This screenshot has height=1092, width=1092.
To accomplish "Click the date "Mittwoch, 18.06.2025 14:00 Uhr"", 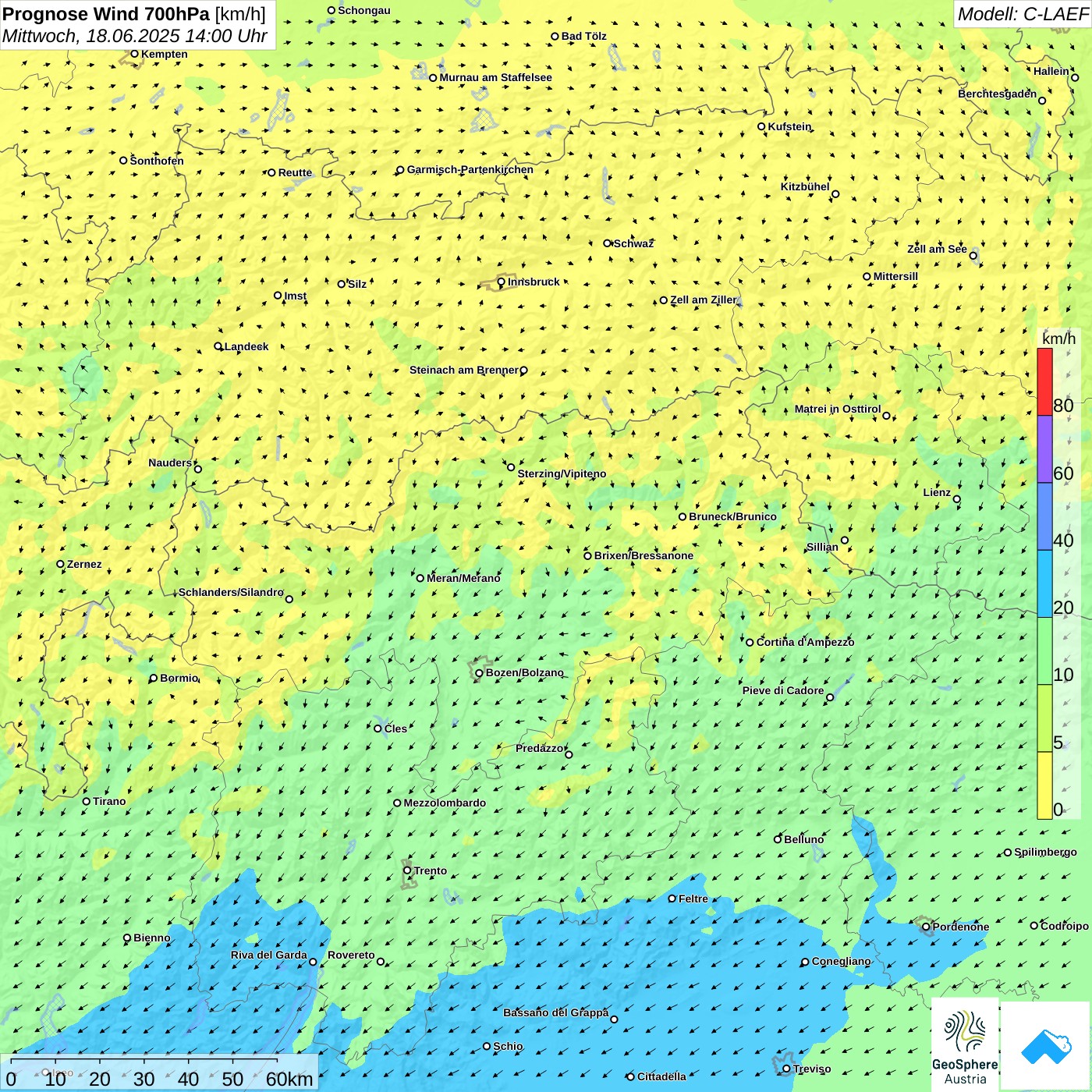I will [x=135, y=37].
